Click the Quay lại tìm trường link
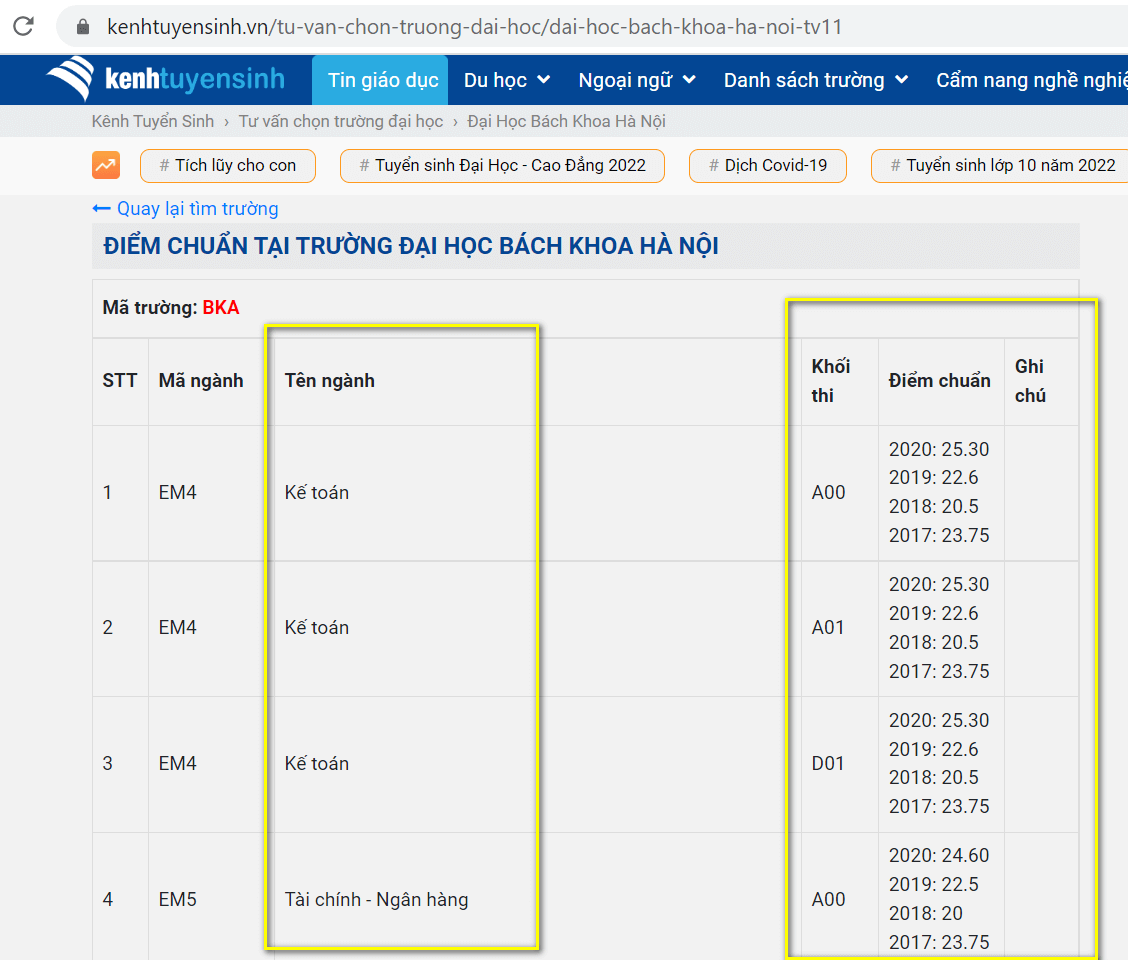1128x960 pixels. tap(197, 209)
